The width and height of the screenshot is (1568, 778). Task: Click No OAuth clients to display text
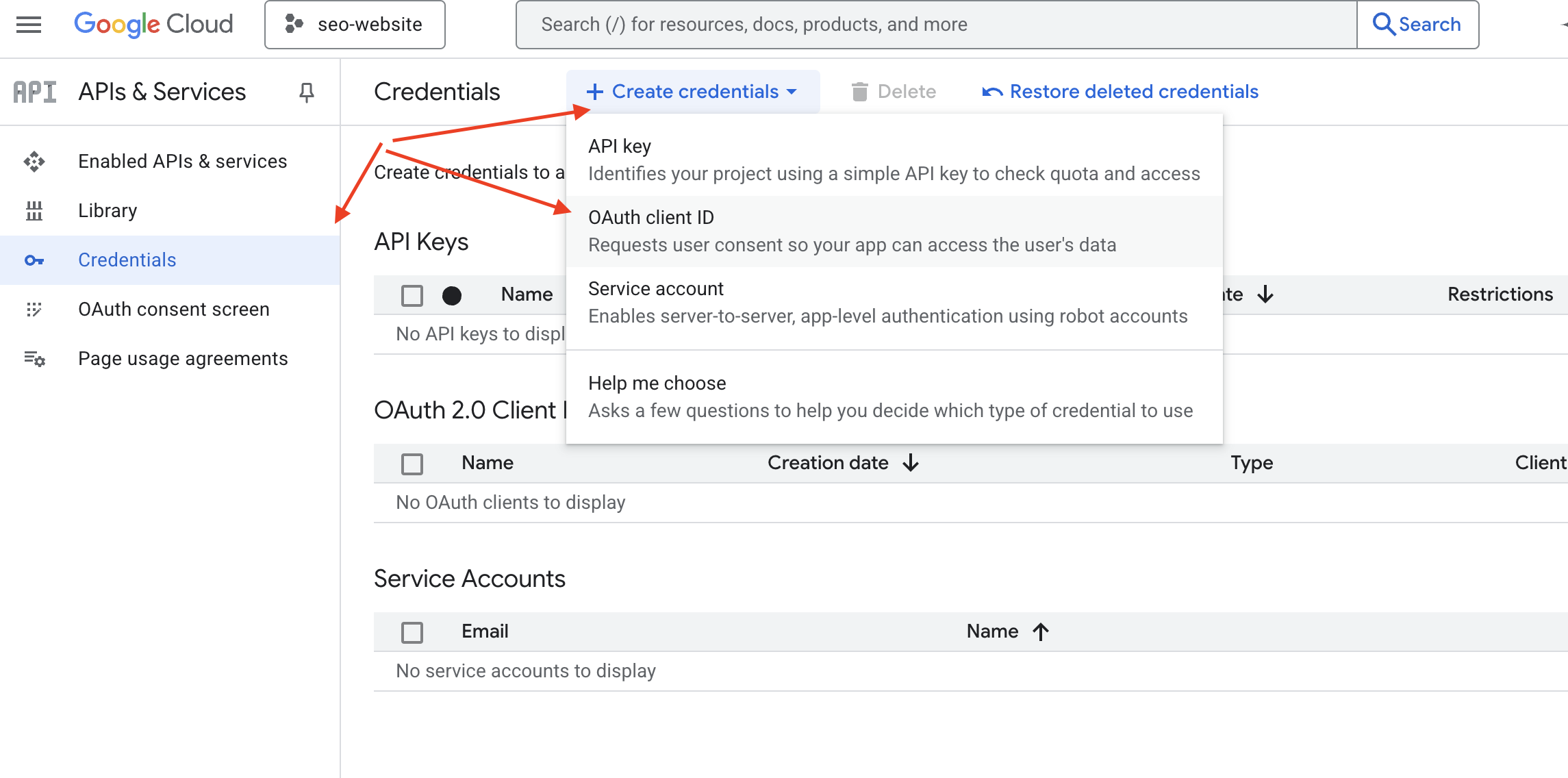pos(511,503)
